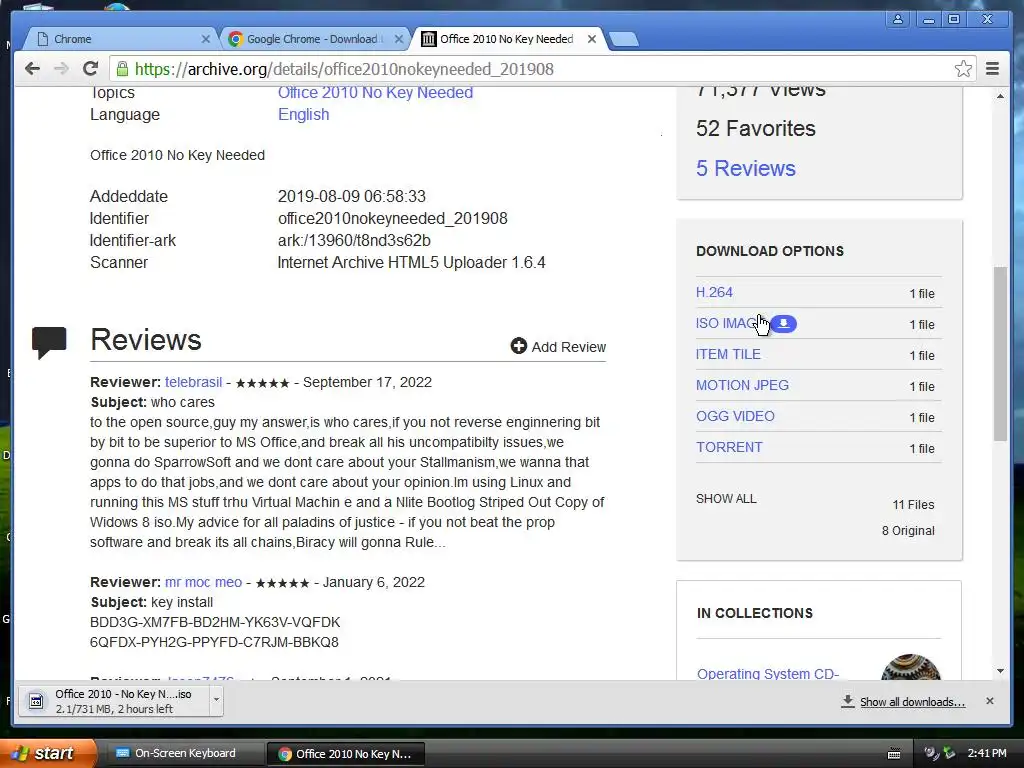
Task: Click the 11 Files count text
Action: coord(913,505)
